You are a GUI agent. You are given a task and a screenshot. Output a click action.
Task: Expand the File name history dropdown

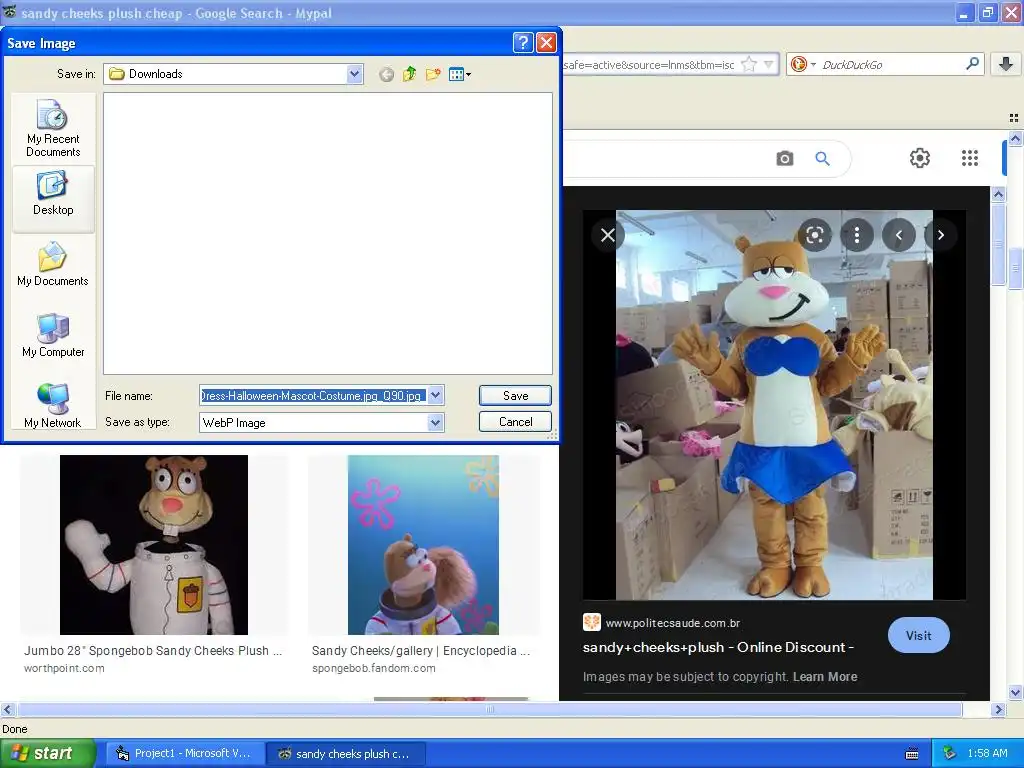[x=436, y=396]
